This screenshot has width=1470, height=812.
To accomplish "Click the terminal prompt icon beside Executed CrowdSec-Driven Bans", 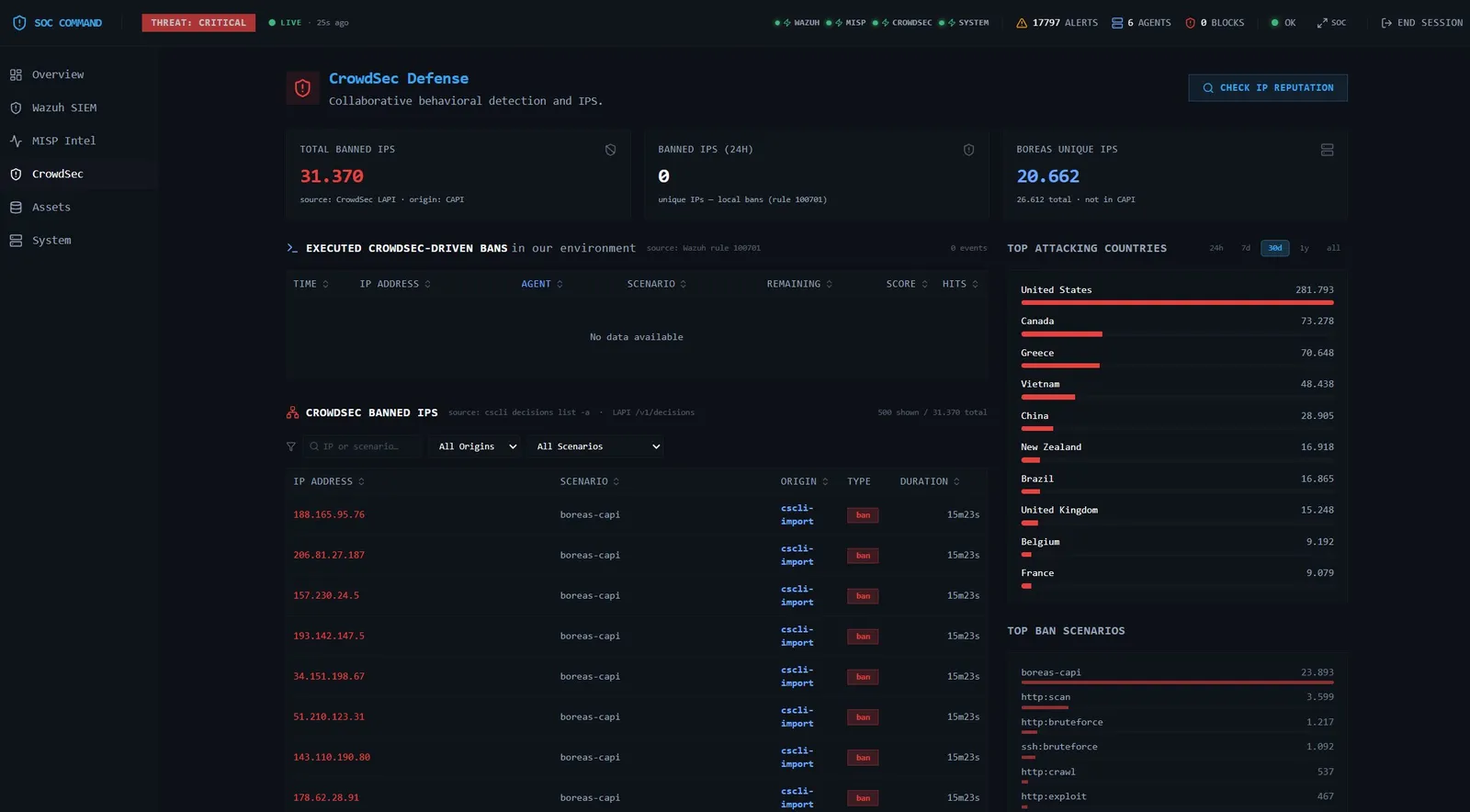I will tap(292, 248).
